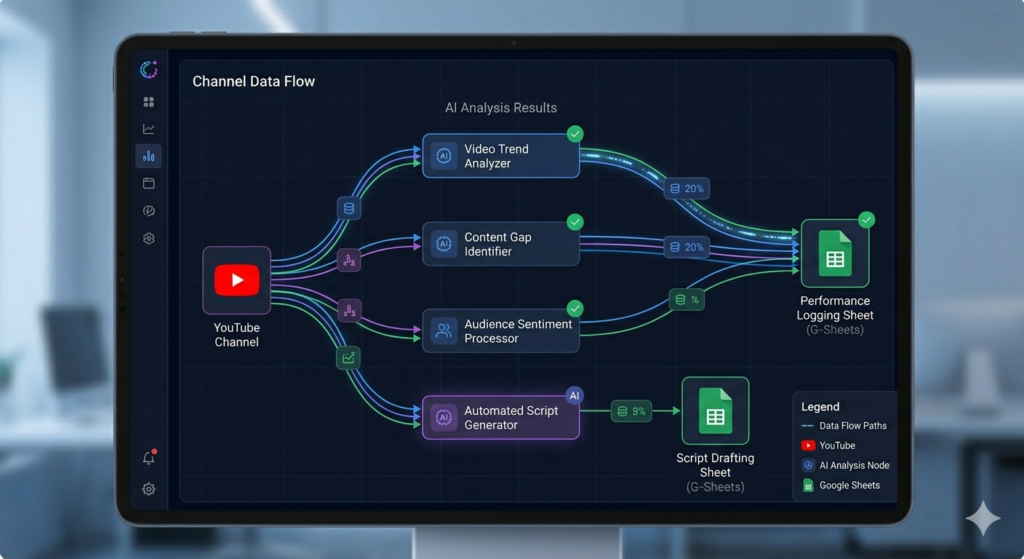Click the Google Sheets legend entry

click(841, 485)
